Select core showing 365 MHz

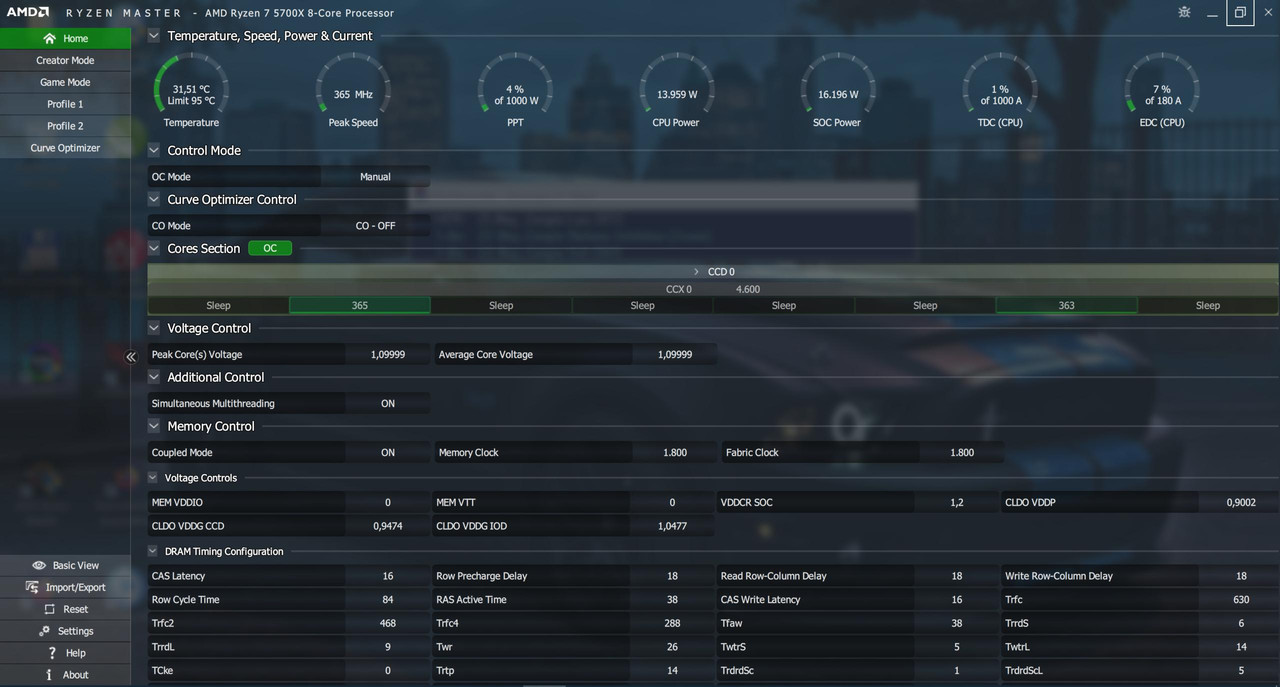(360, 305)
